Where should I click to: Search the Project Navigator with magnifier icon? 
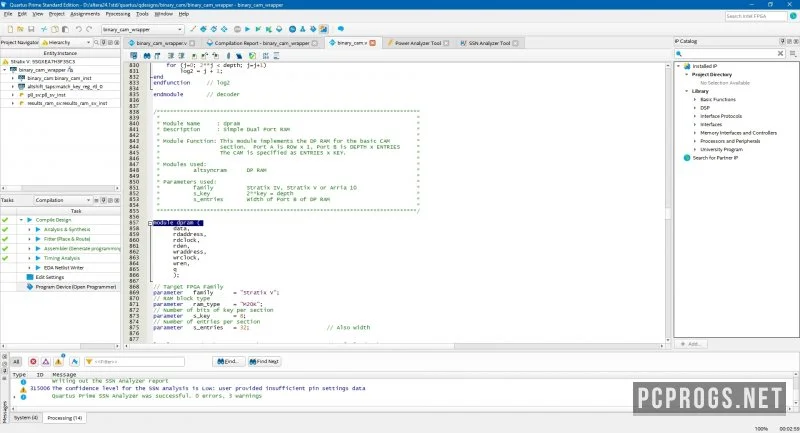96,43
